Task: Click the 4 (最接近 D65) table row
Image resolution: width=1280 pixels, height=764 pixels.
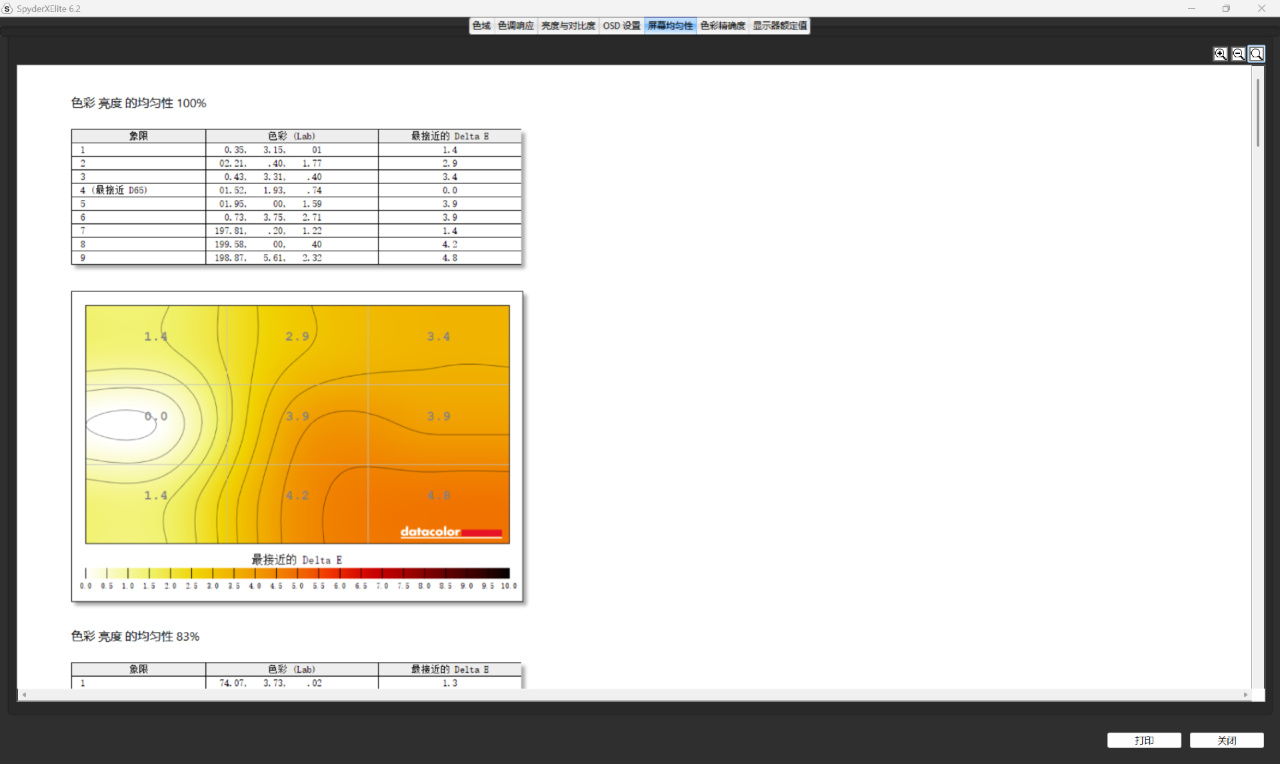Action: [x=296, y=190]
